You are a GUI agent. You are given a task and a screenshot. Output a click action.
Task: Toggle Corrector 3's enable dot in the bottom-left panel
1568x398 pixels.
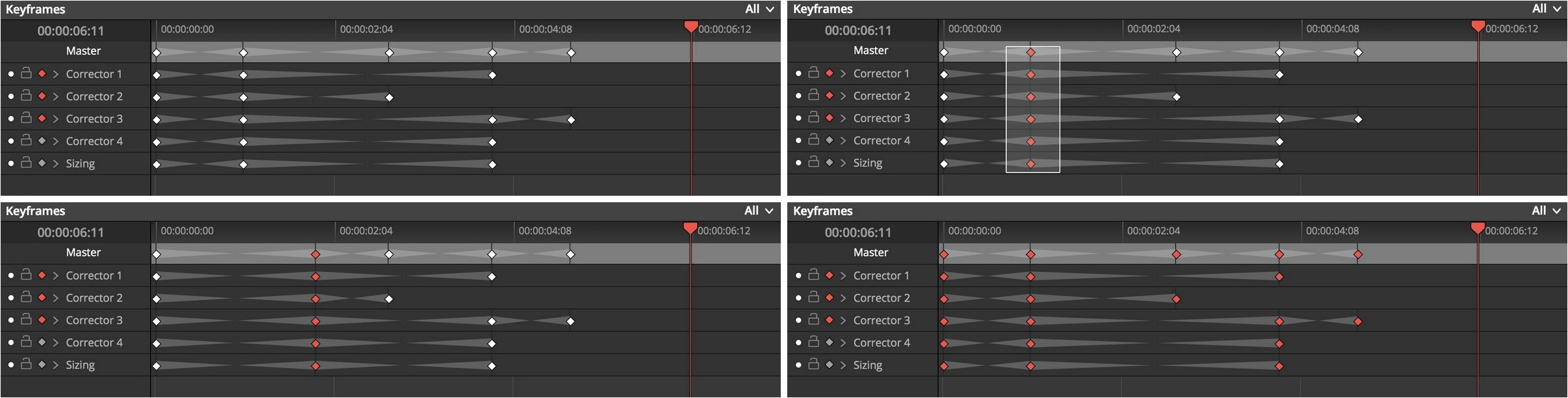click(x=11, y=320)
